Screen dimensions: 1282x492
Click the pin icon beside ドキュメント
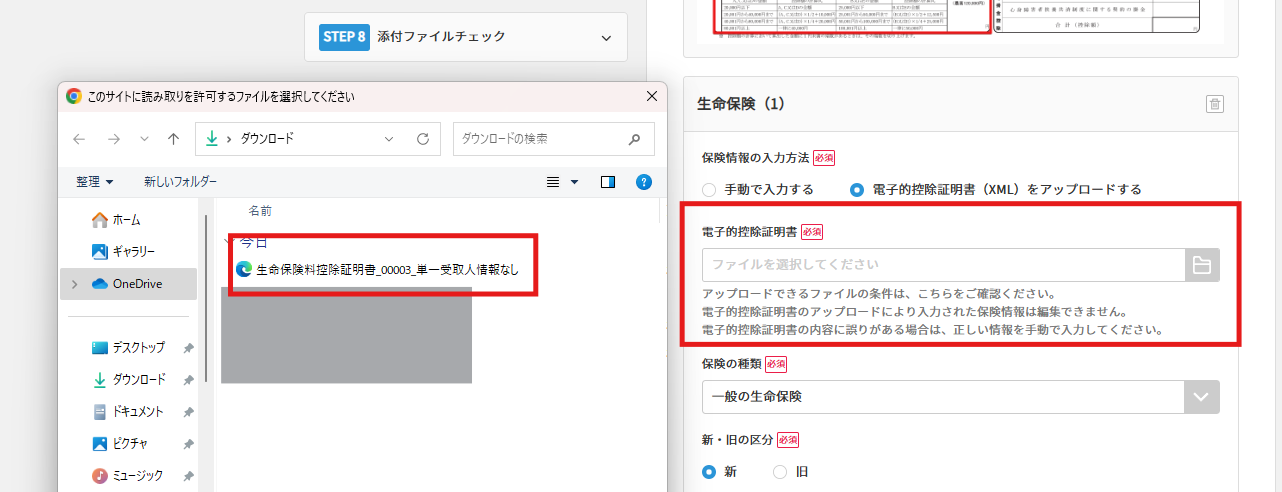pyautogui.click(x=188, y=412)
